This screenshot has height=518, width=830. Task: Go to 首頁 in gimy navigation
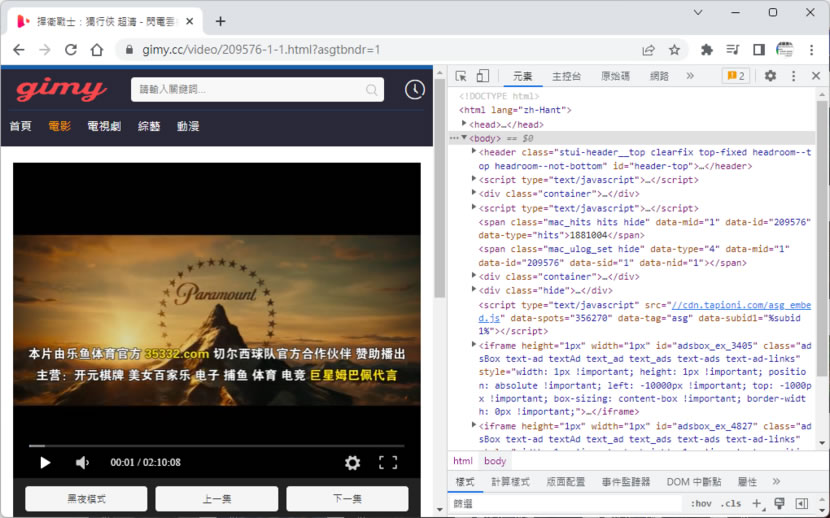[21, 126]
